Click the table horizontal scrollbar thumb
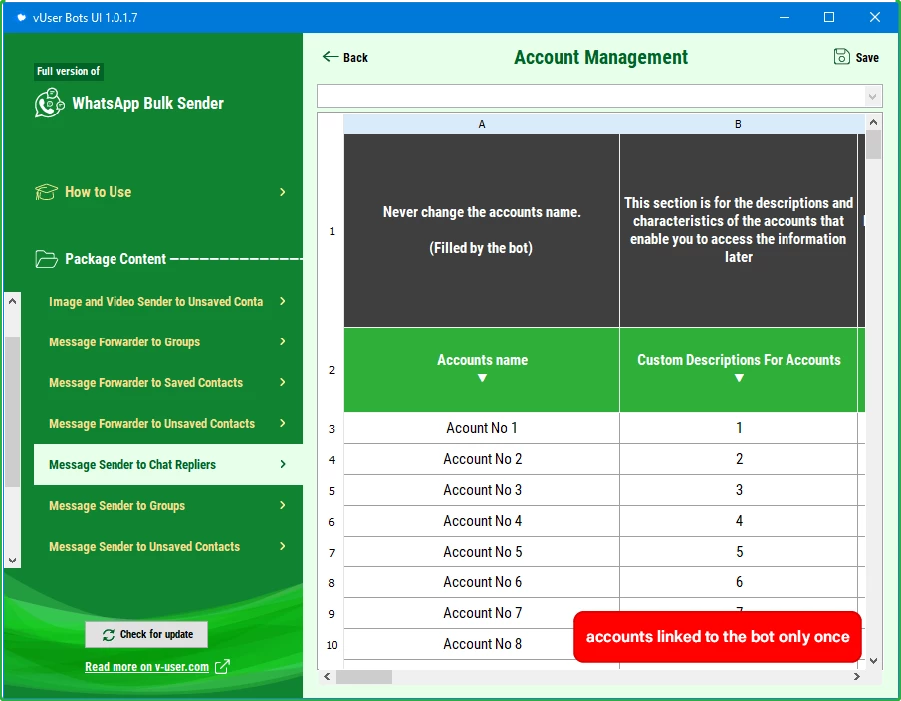The width and height of the screenshot is (901, 701). 364,676
